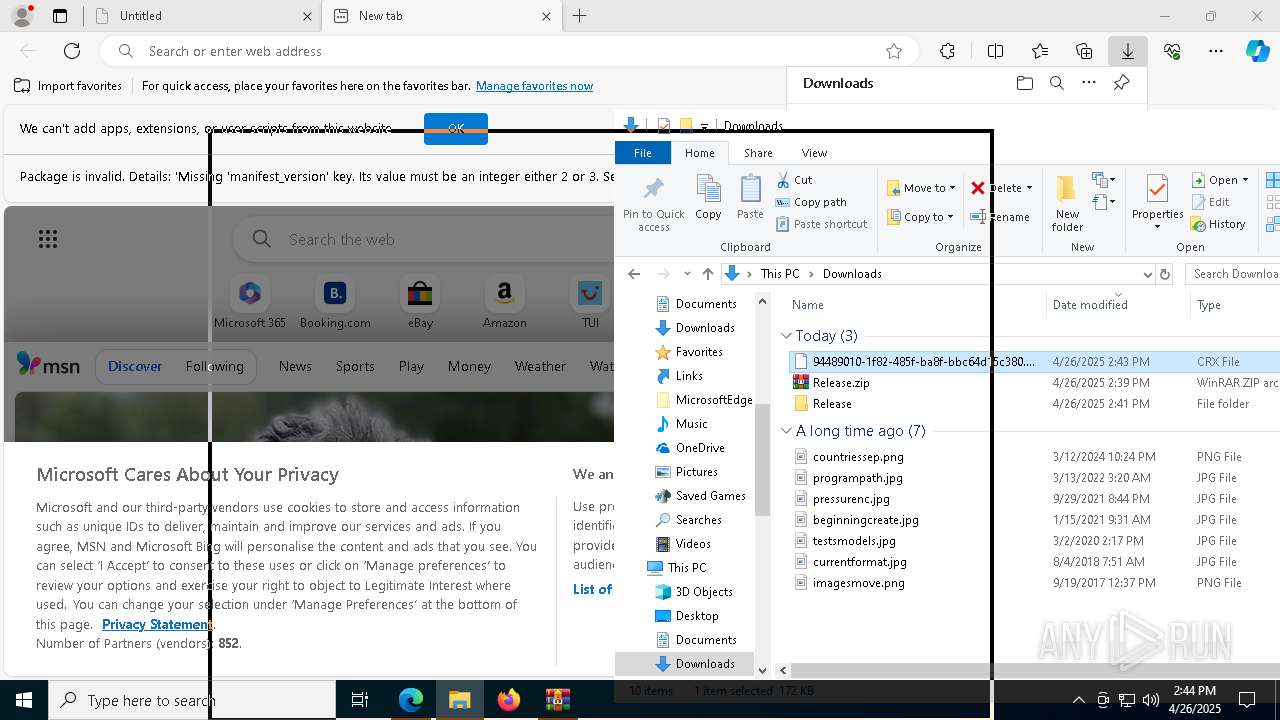1280x720 pixels.
Task: Open downloads folder icon in Downloads panel
Action: 1025,83
